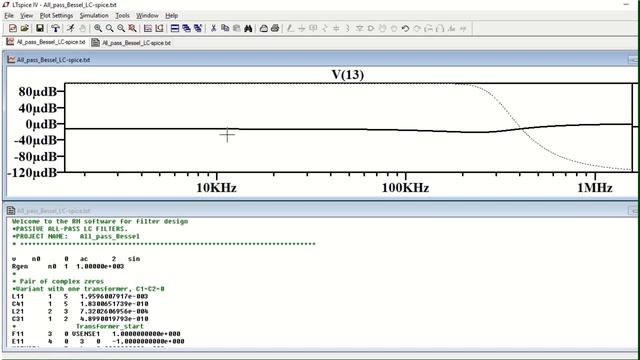Open the Plot Settings menu
The width and height of the screenshot is (640, 360).
click(56, 16)
